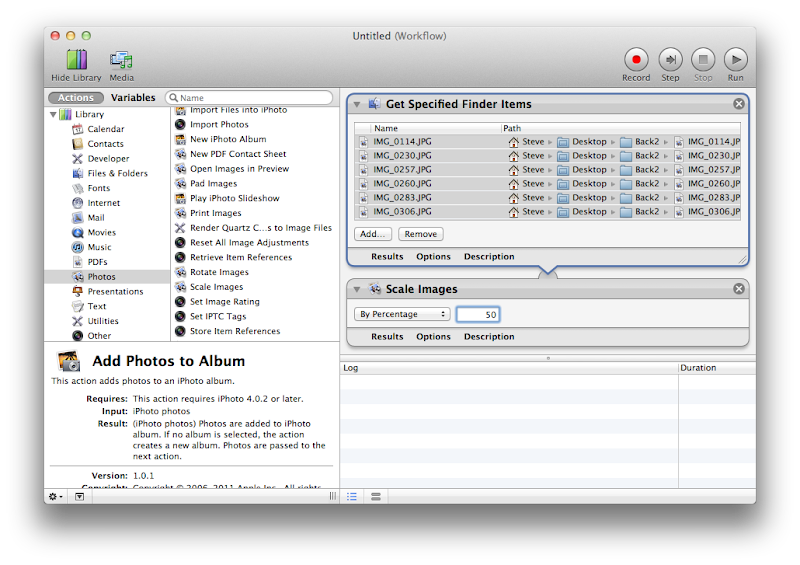
Task: Click the scale percentage field showing 50
Action: point(478,314)
